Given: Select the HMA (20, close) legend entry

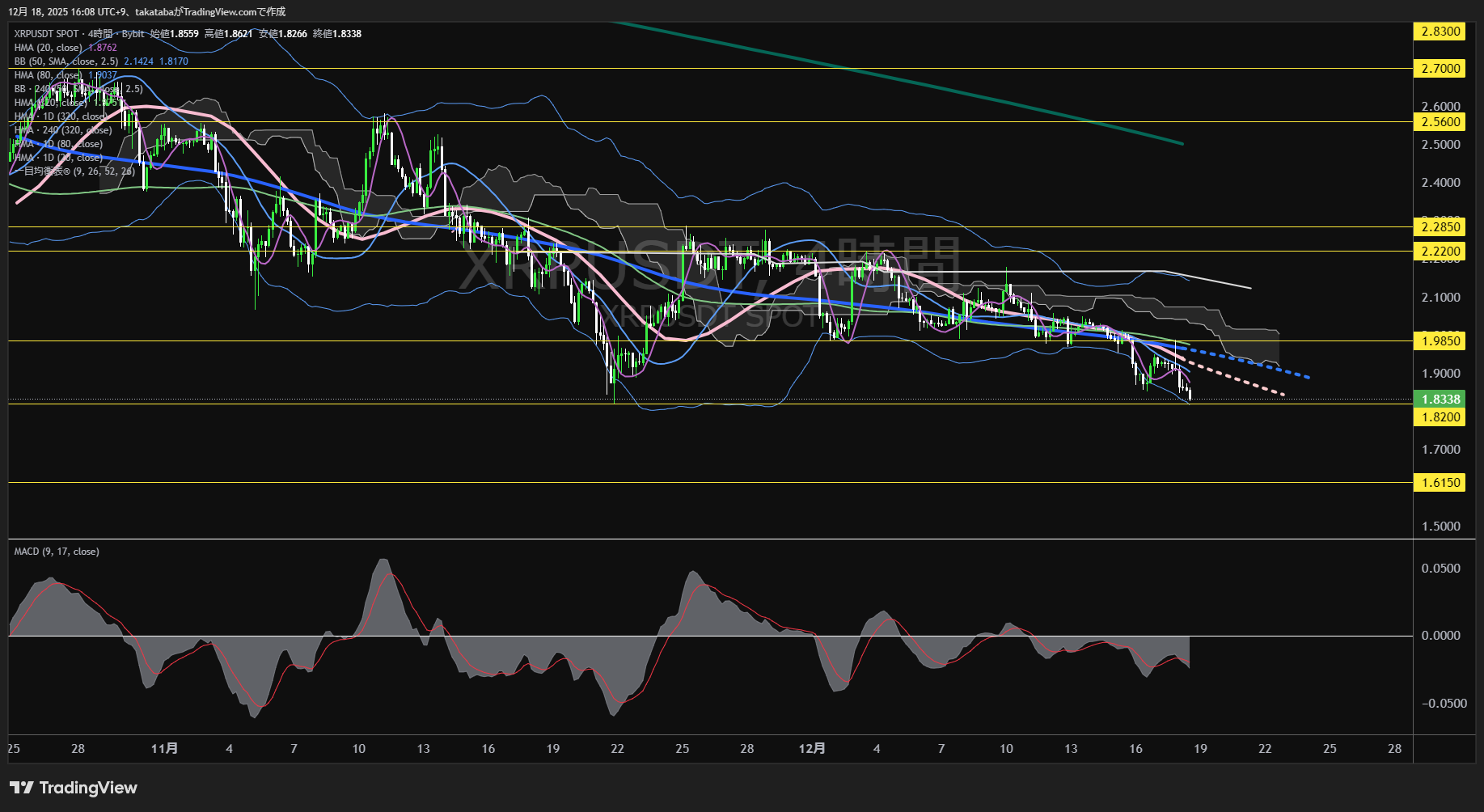Looking at the screenshot, I should (49, 48).
